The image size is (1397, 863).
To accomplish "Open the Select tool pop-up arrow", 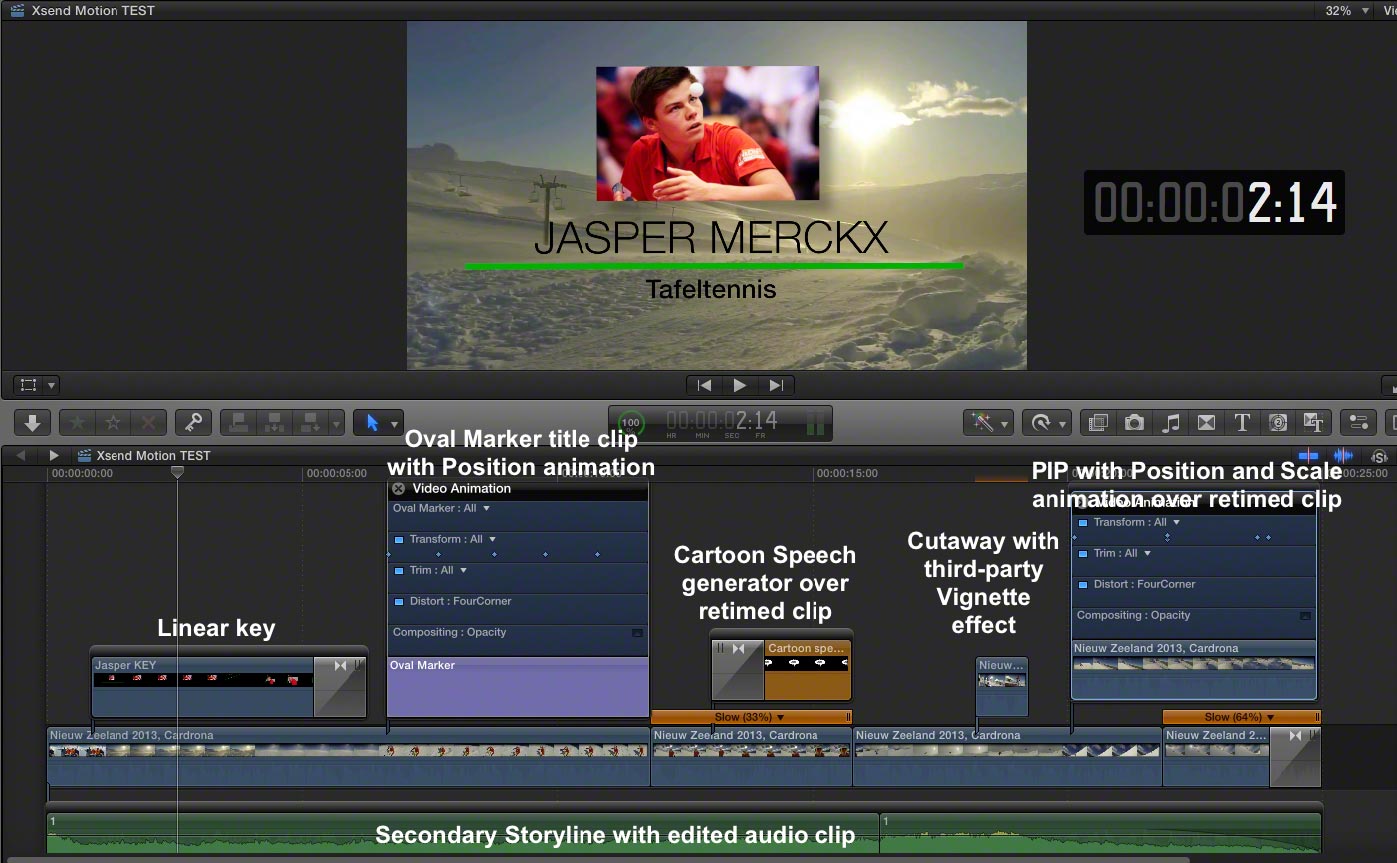I will coord(395,424).
